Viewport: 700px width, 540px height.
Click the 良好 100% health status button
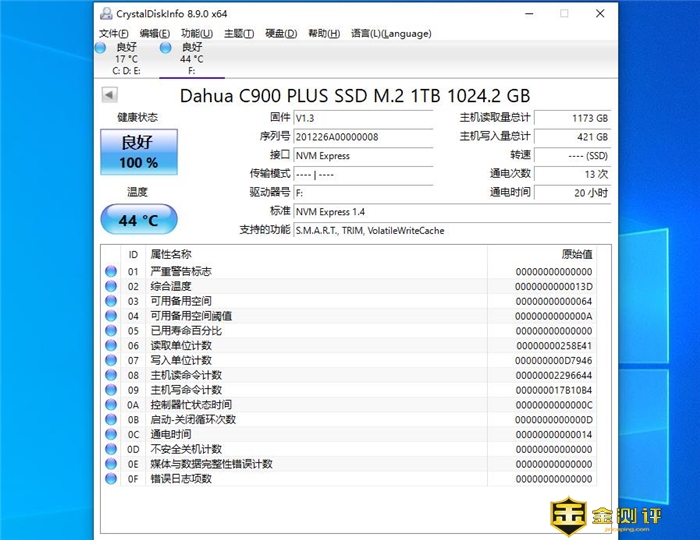[x=138, y=152]
